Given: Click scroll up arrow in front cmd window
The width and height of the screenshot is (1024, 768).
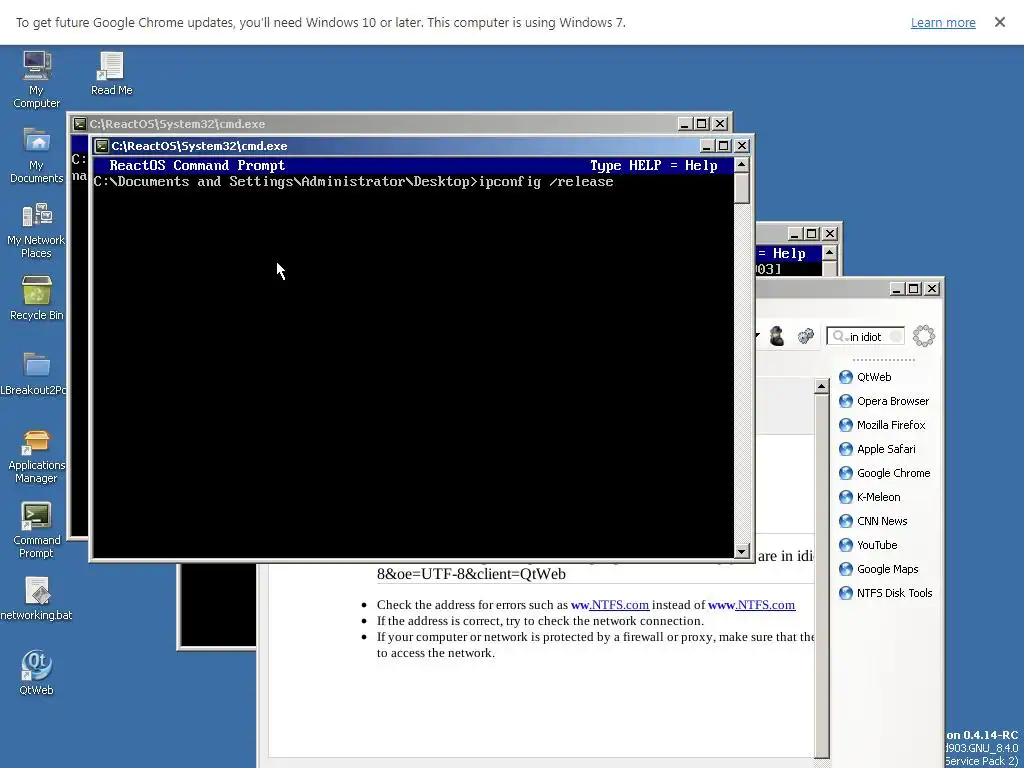Looking at the screenshot, I should 741,165.
